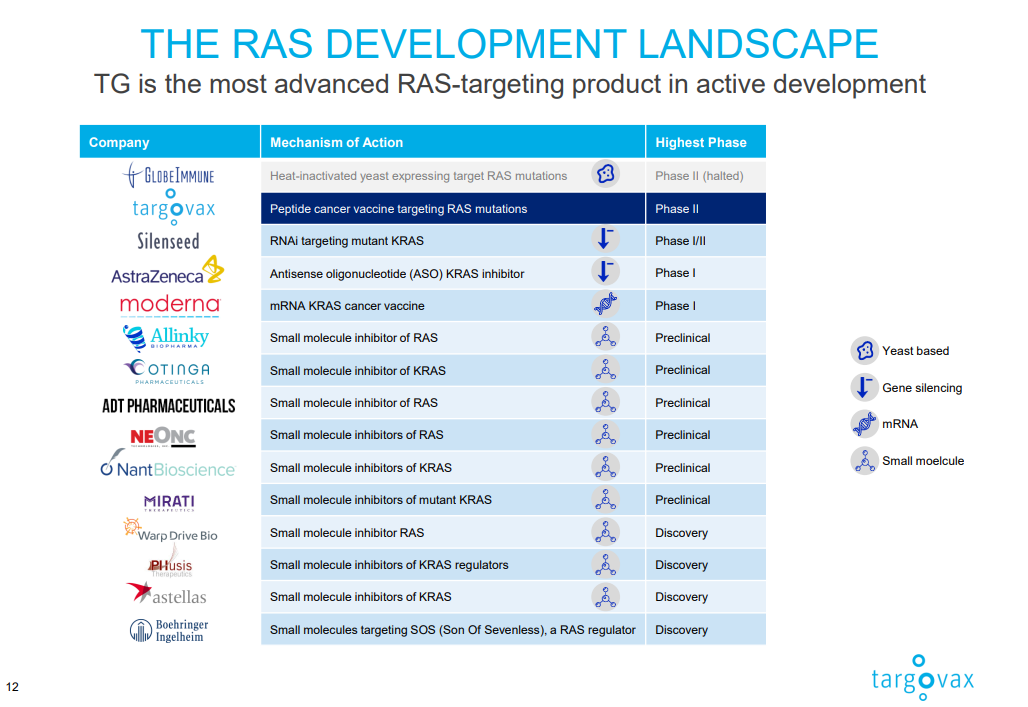This screenshot has height=707, width=1028.
Task: Click the Boehringer Ingelheim logo
Action: tap(169, 630)
